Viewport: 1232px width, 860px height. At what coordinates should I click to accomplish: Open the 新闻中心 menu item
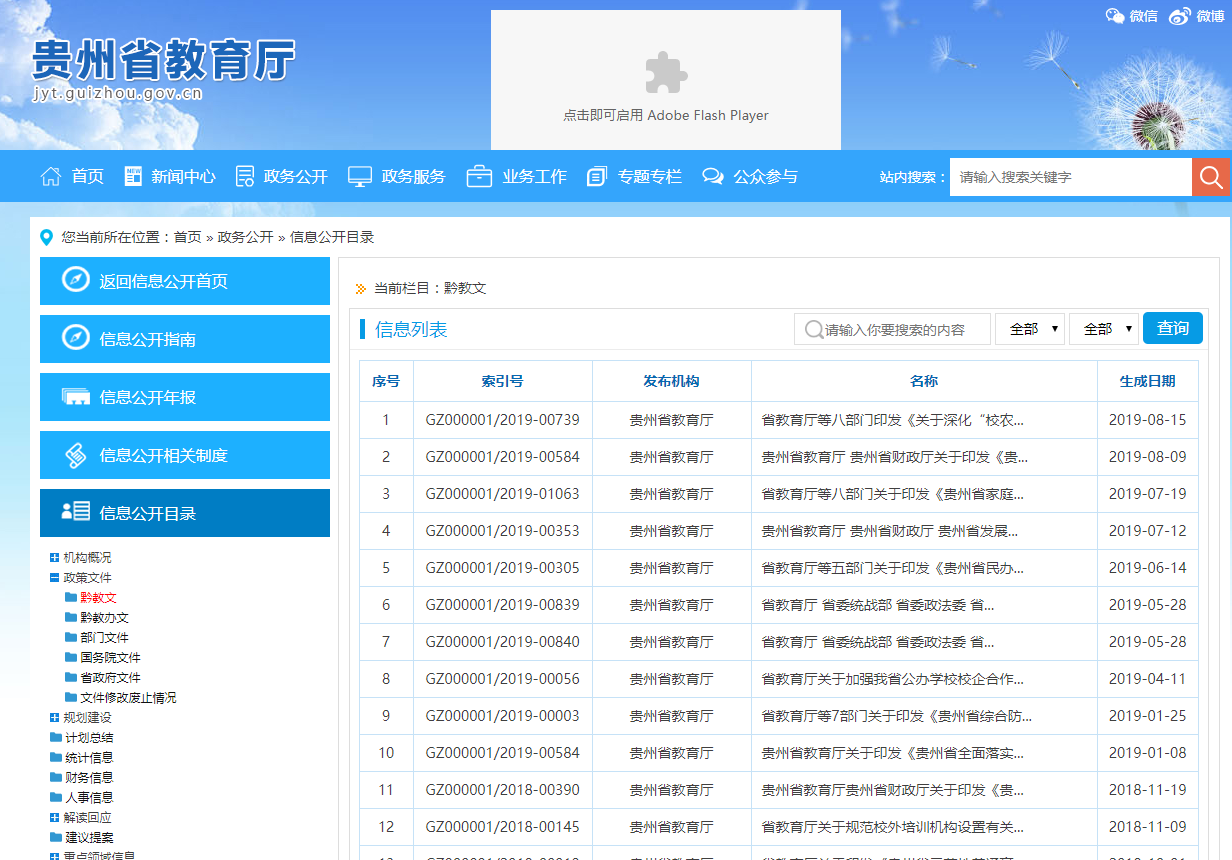point(183,177)
